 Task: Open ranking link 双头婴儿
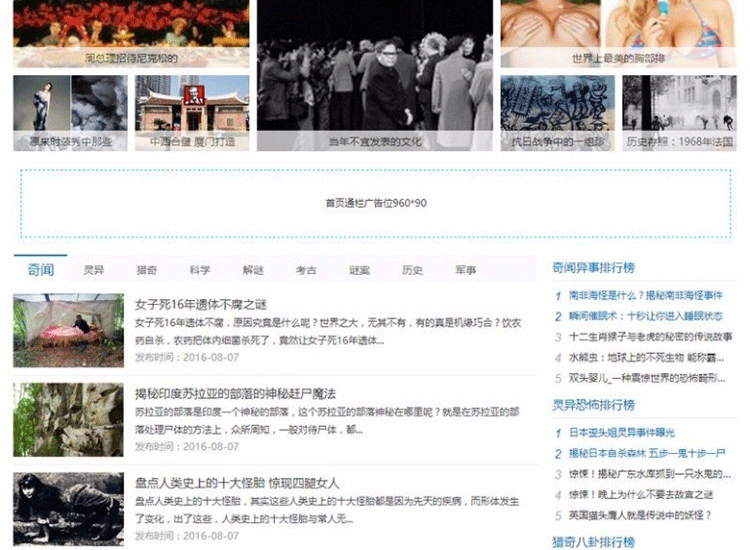[x=647, y=378]
